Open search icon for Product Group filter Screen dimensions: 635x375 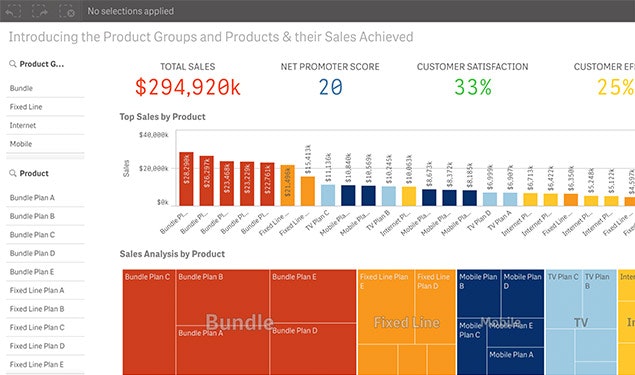(x=13, y=64)
